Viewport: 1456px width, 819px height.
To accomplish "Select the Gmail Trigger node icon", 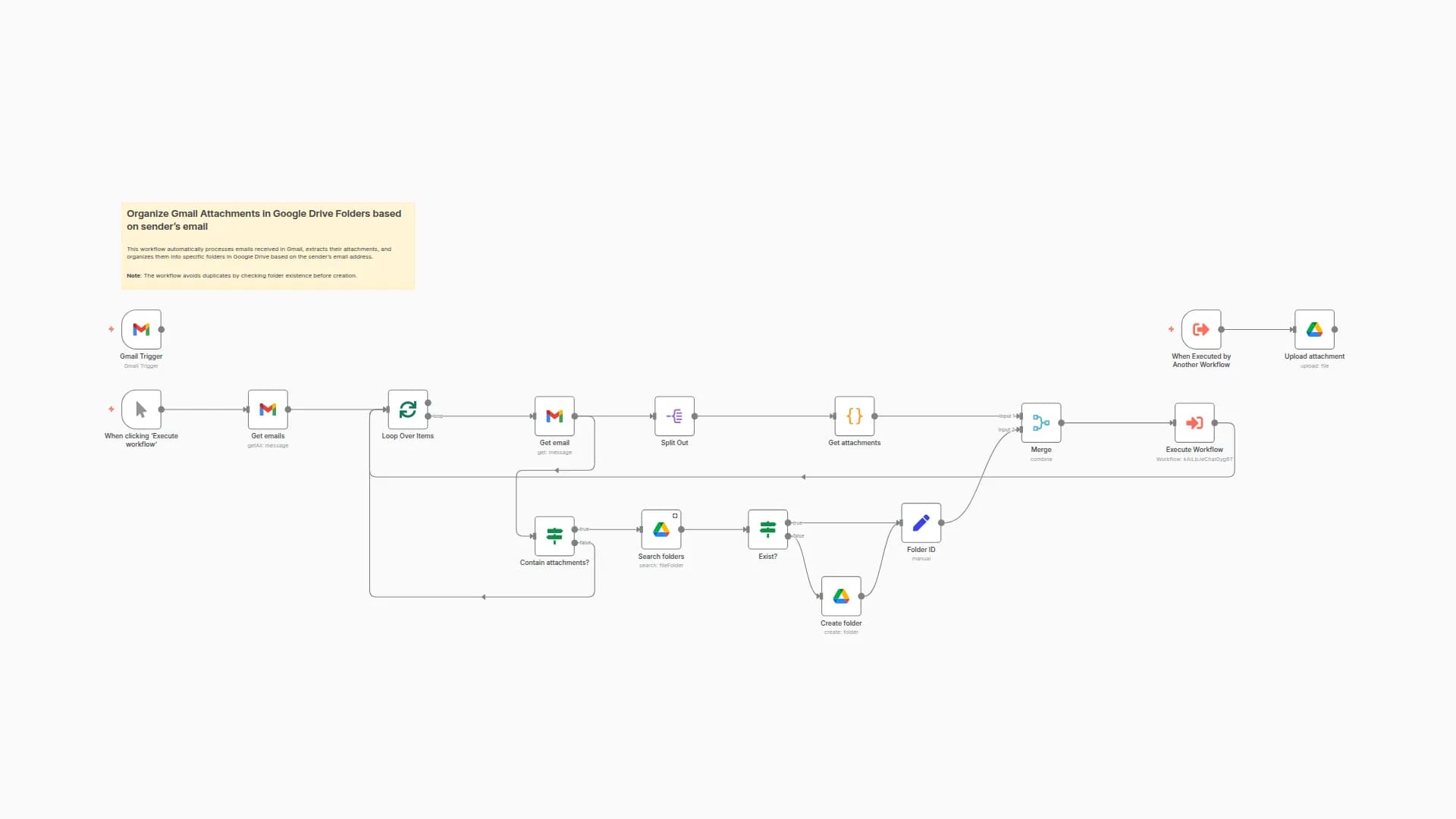I will (x=141, y=329).
